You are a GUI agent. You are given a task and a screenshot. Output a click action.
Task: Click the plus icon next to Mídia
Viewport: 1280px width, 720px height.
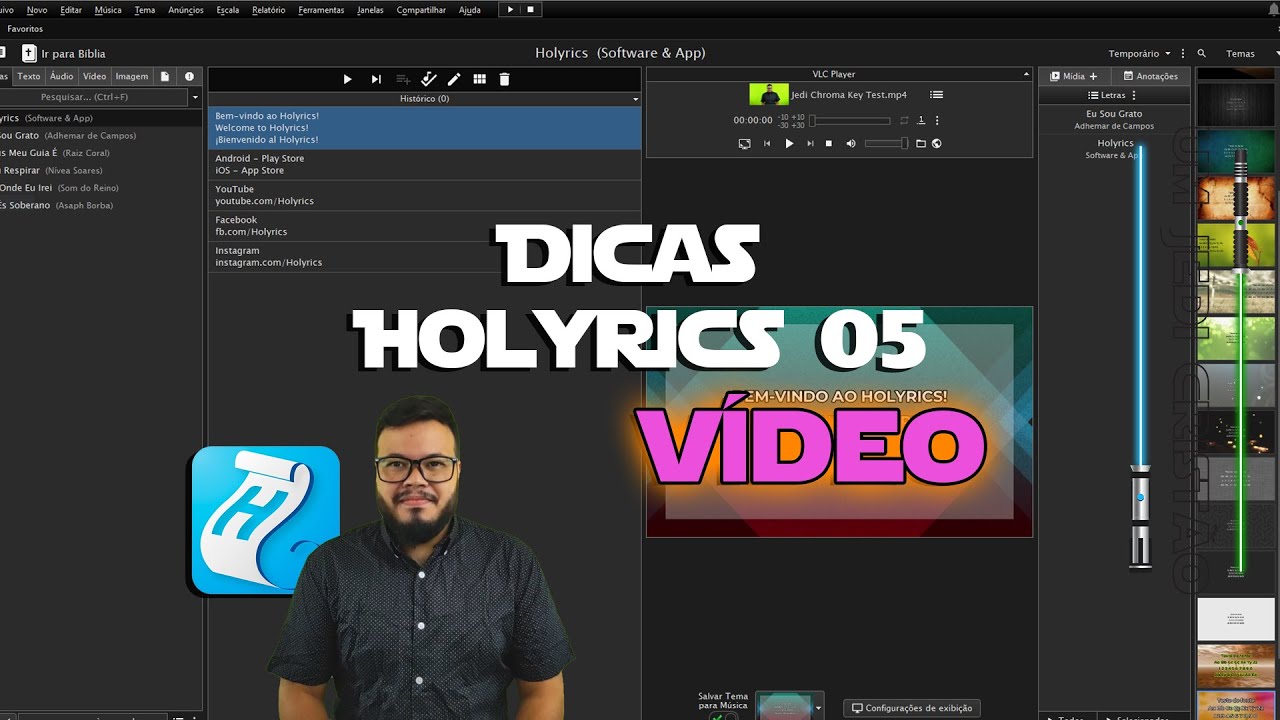(x=1093, y=76)
